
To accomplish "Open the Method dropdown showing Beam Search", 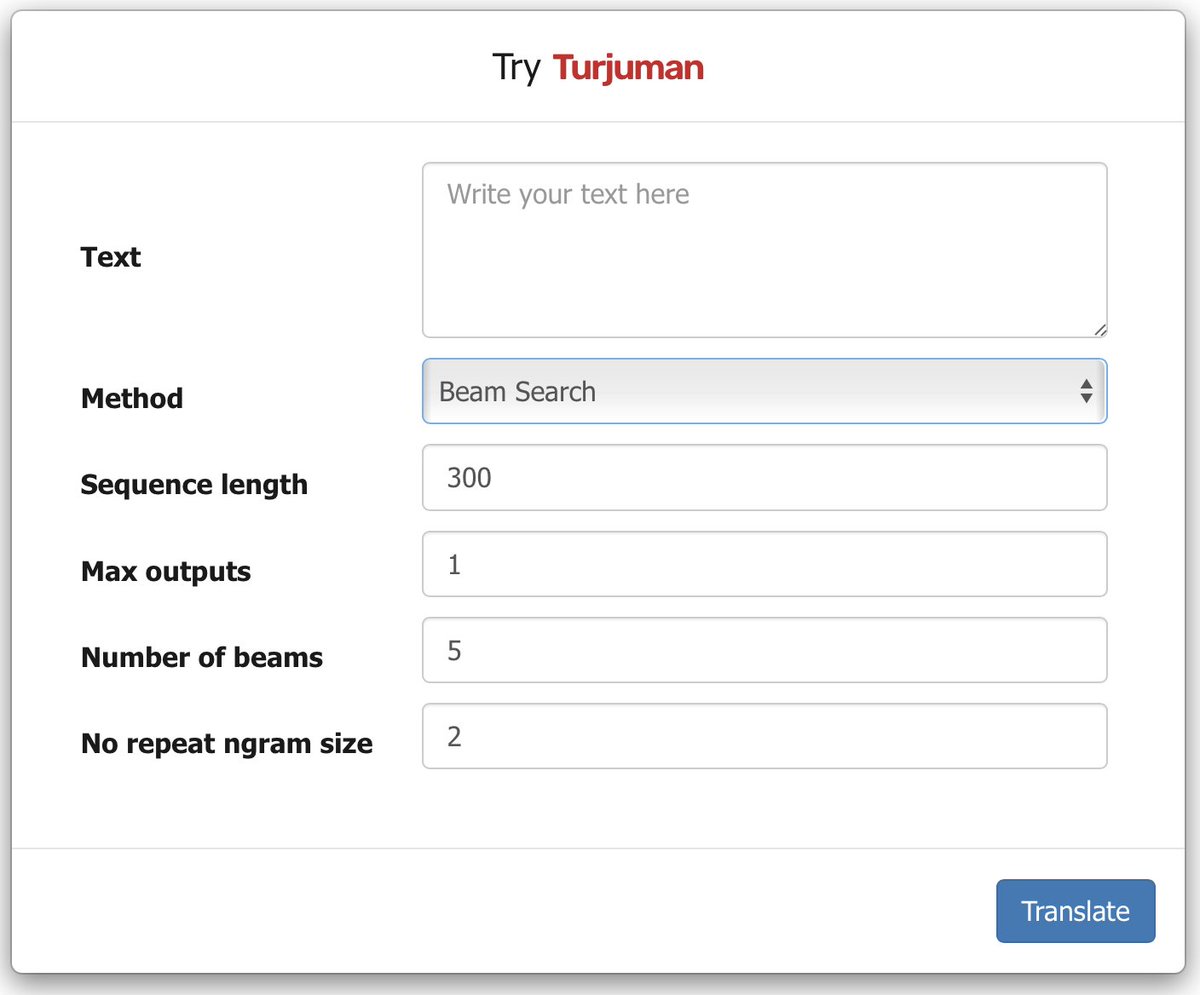I will 764,391.
